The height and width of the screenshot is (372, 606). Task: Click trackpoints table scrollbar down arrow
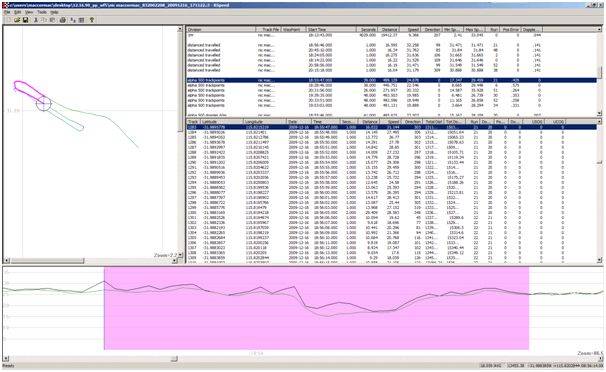599,261
